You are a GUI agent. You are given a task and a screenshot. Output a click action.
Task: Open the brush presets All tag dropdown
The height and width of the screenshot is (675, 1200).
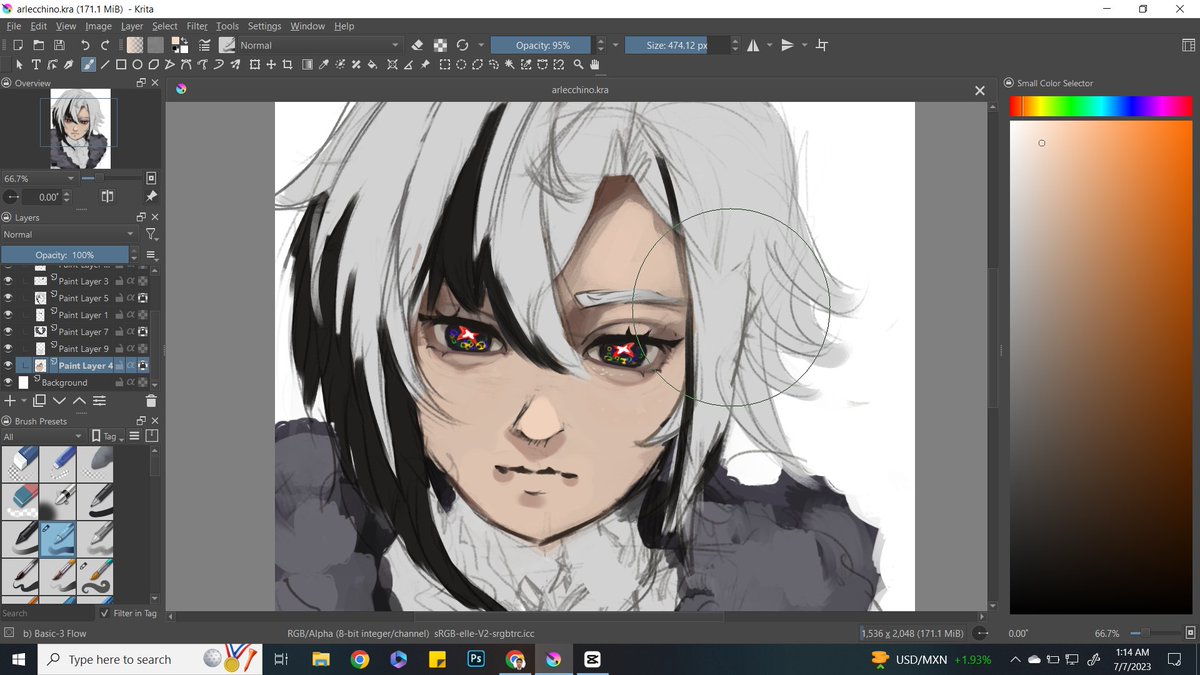[43, 437]
